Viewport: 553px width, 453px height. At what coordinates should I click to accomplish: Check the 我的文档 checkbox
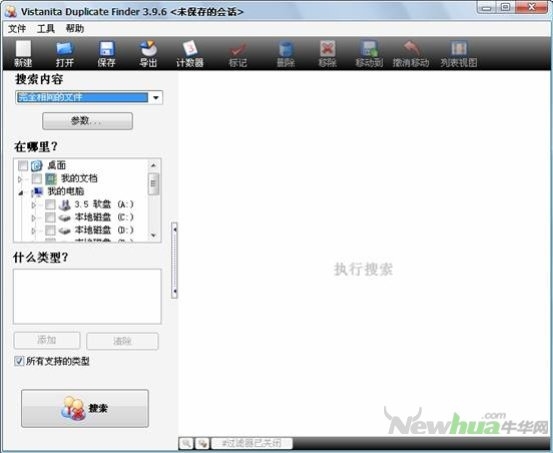37,179
